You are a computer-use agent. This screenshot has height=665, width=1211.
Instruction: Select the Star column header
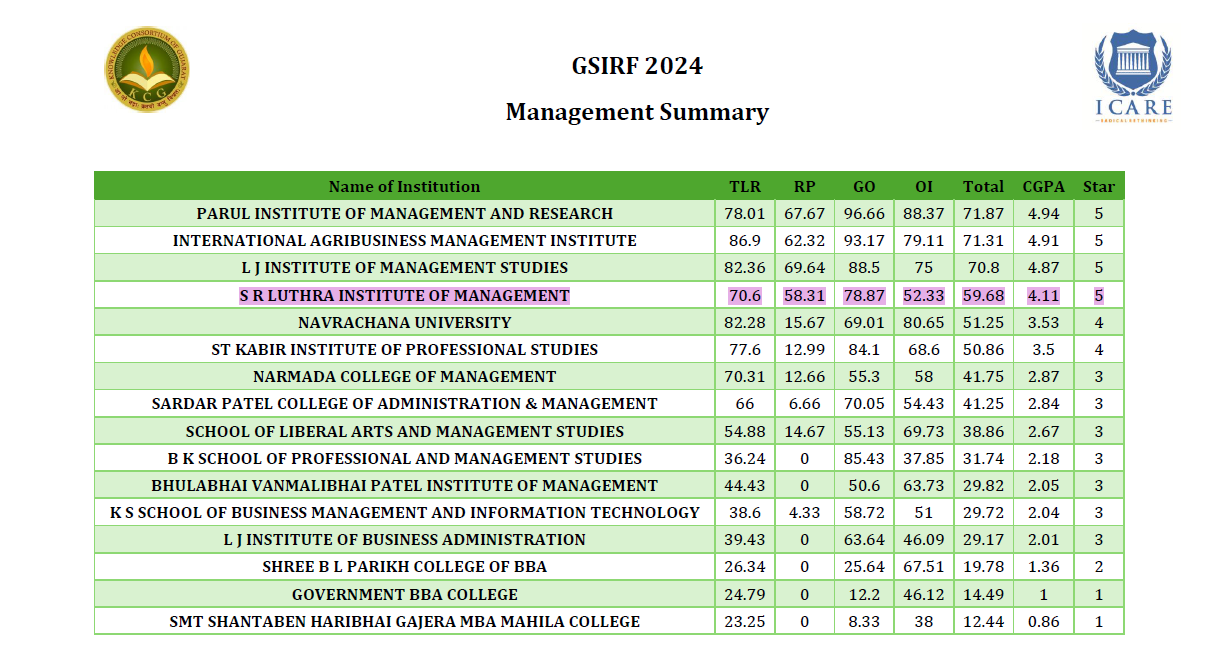pos(1098,186)
